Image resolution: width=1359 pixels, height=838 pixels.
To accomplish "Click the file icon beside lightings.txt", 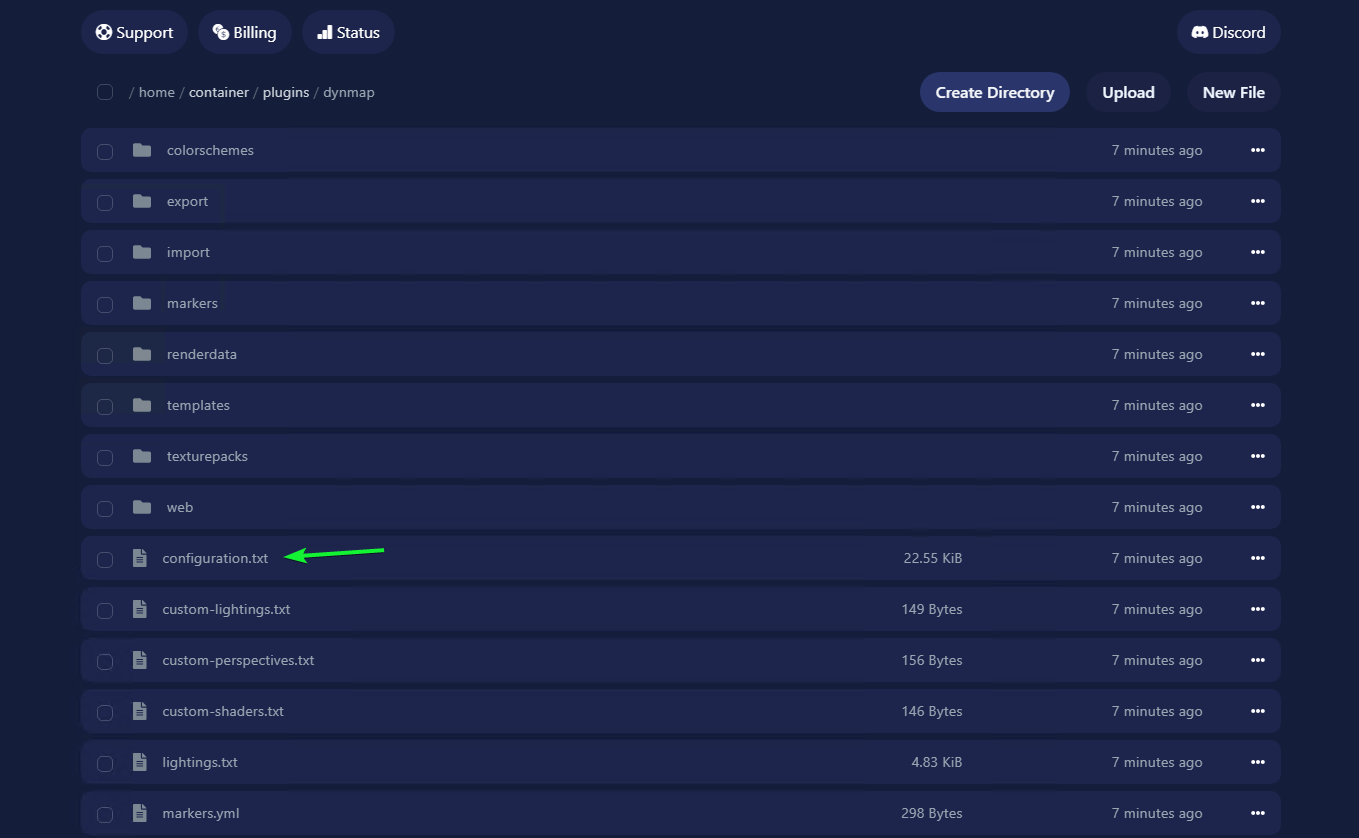I will coord(140,762).
